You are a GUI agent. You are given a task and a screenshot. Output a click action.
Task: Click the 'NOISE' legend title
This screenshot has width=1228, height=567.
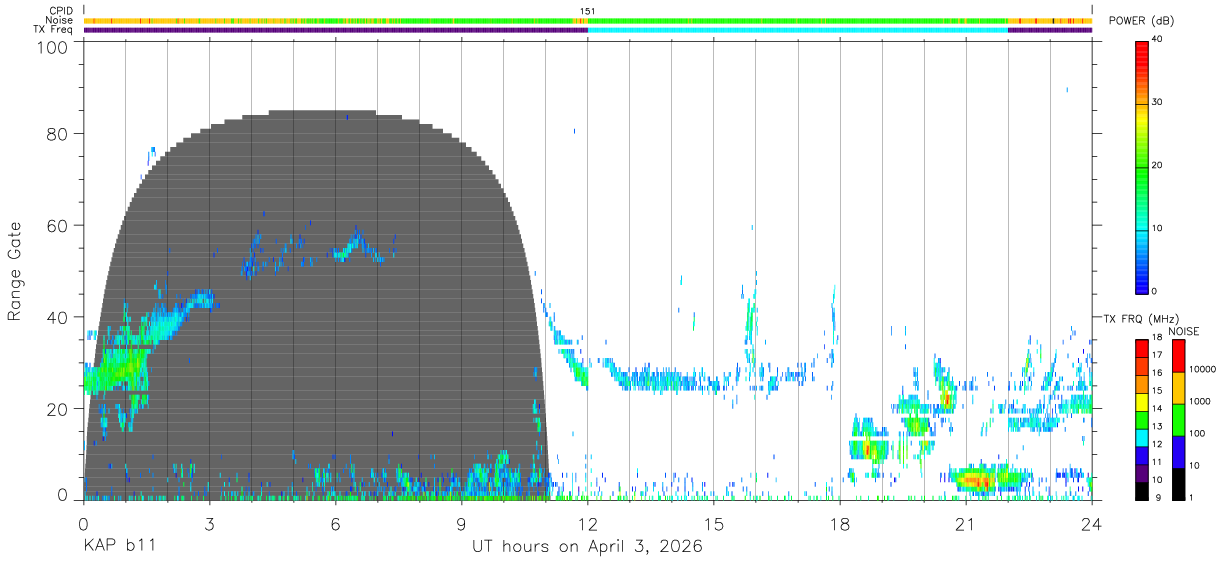click(x=1182, y=331)
